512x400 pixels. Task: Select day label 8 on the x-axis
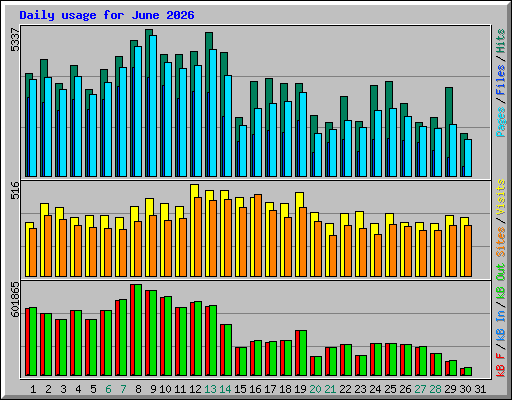138,389
